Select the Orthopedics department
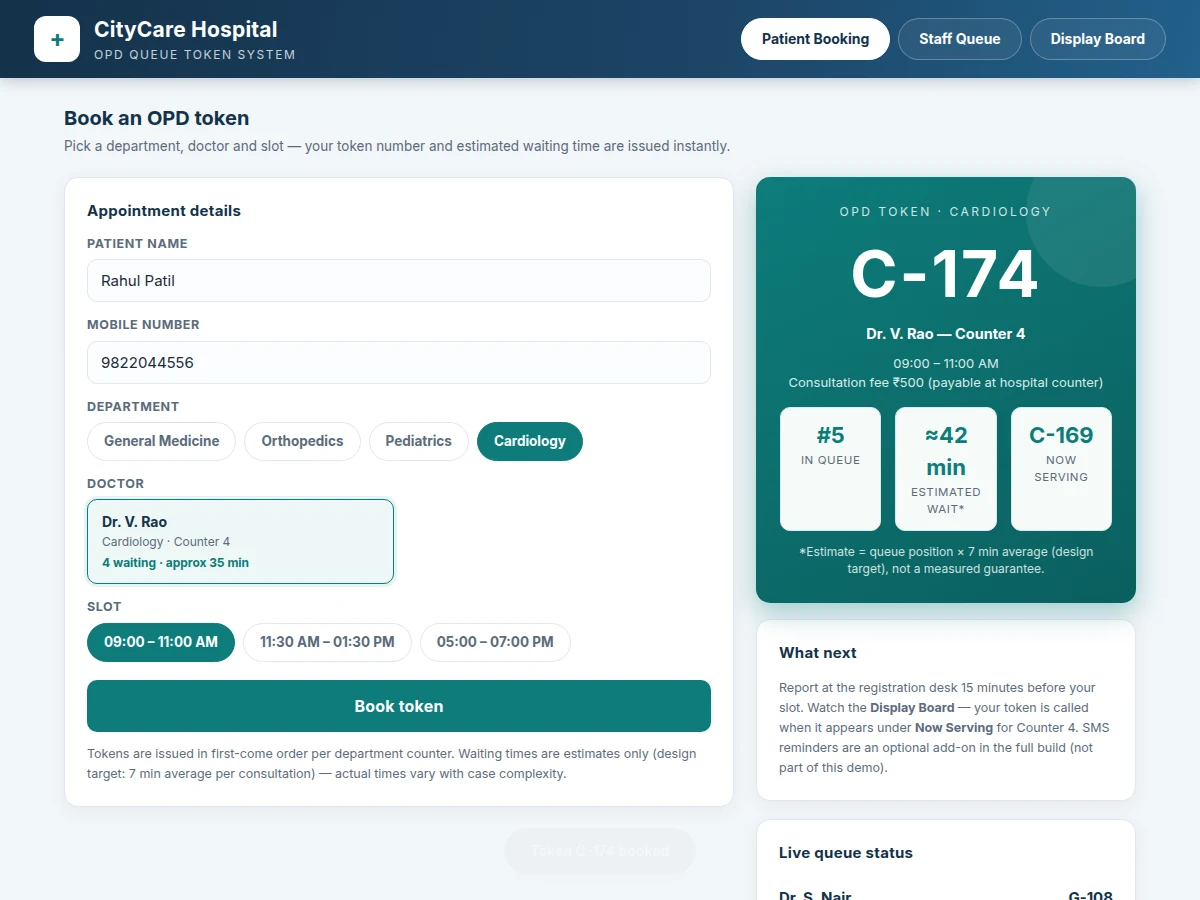 [303, 441]
